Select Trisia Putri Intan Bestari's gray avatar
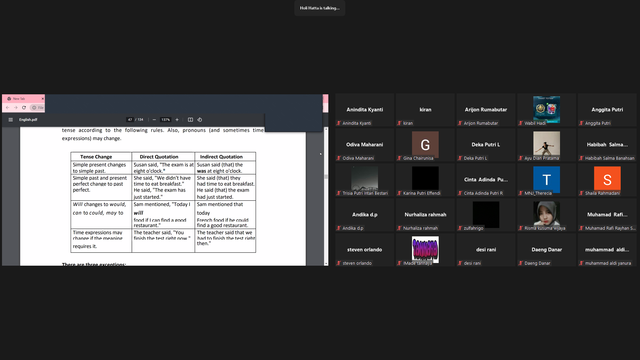Image resolution: width=640 pixels, height=360 pixels. 364,179
